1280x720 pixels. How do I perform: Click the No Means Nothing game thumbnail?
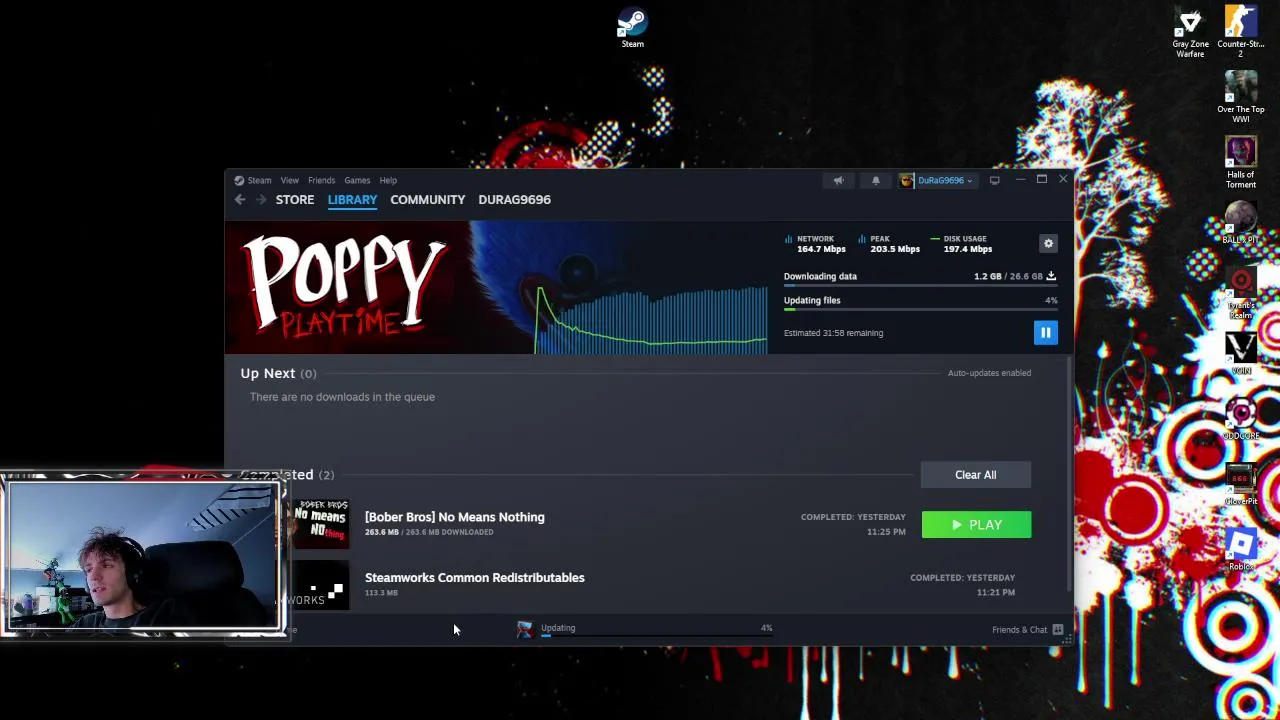tap(320, 524)
